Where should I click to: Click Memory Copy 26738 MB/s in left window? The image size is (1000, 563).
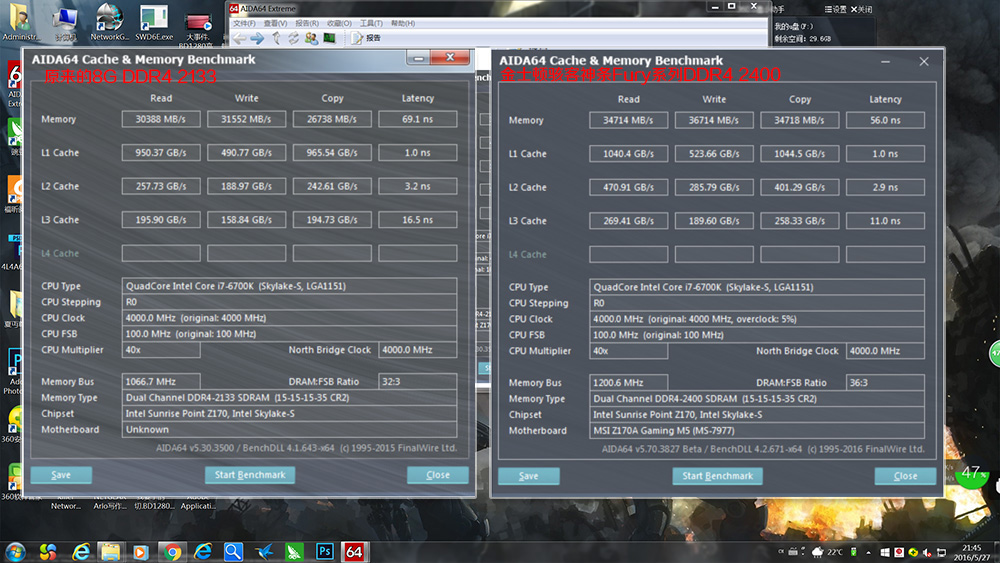(x=332, y=119)
